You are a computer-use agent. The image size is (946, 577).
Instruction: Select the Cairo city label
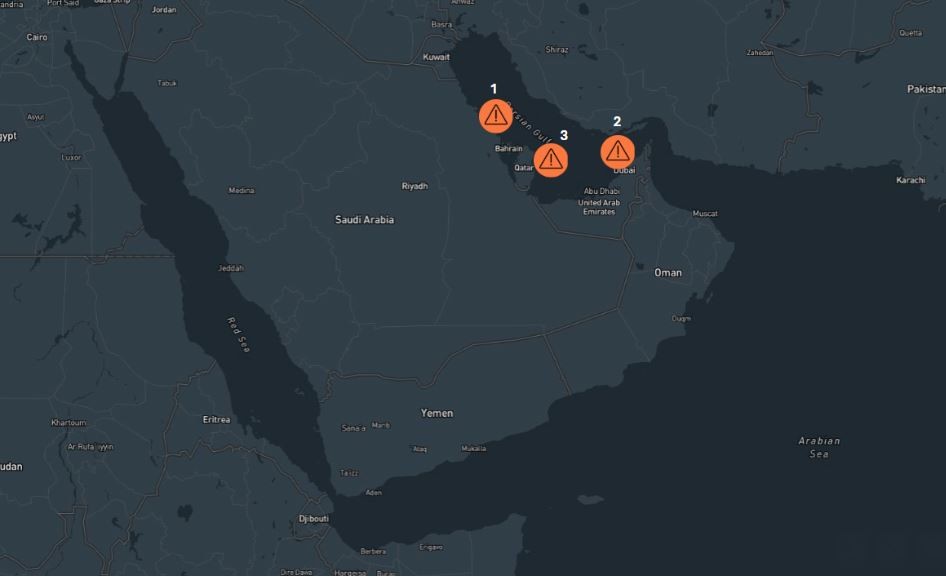(37, 37)
